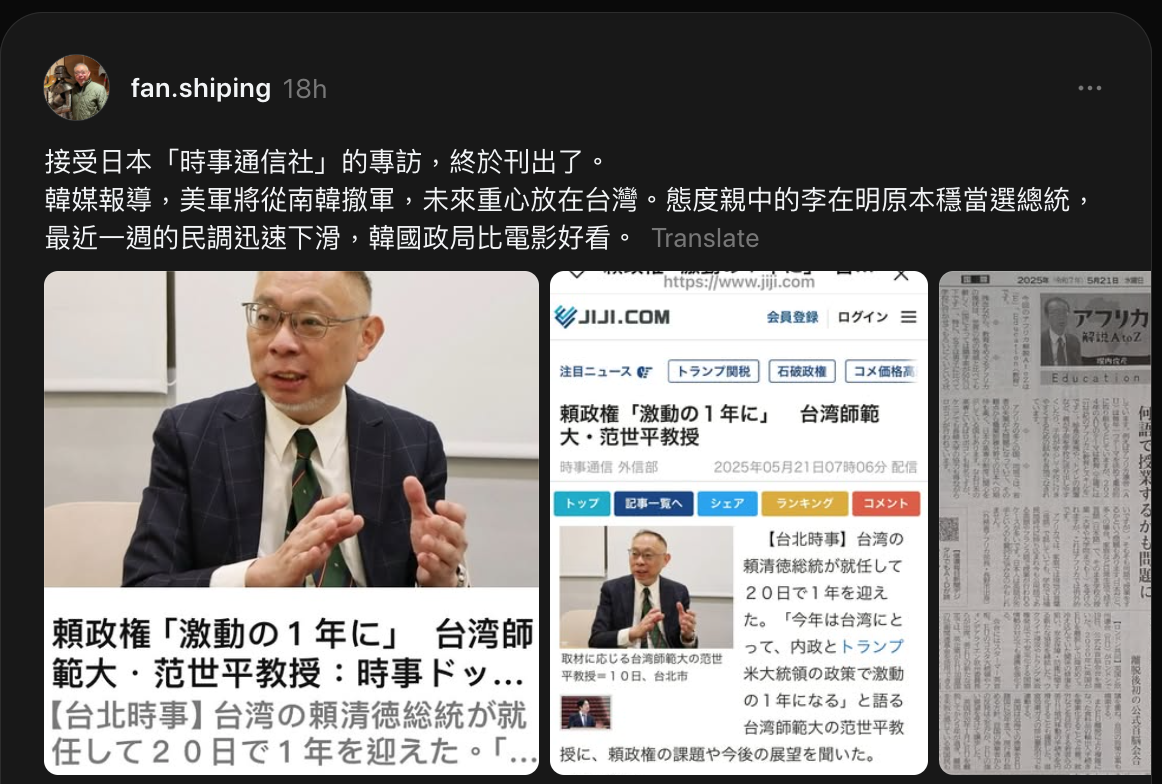Translate the post text

tap(705, 238)
